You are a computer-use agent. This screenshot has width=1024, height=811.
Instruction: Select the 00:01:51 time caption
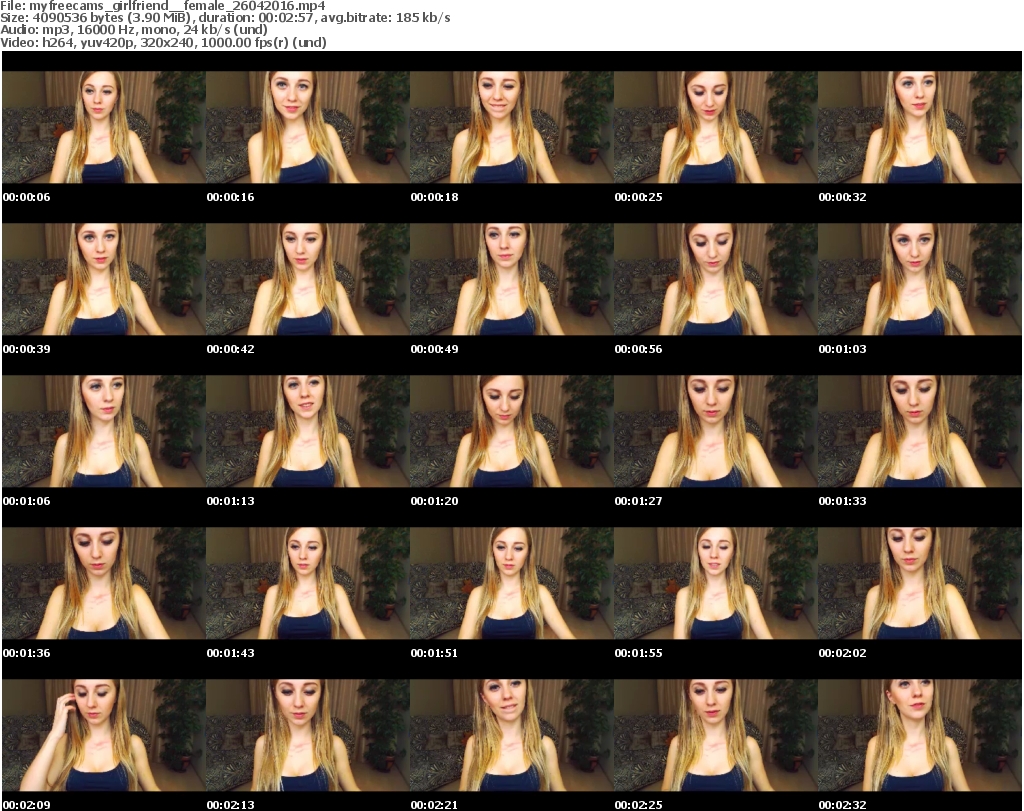434,653
